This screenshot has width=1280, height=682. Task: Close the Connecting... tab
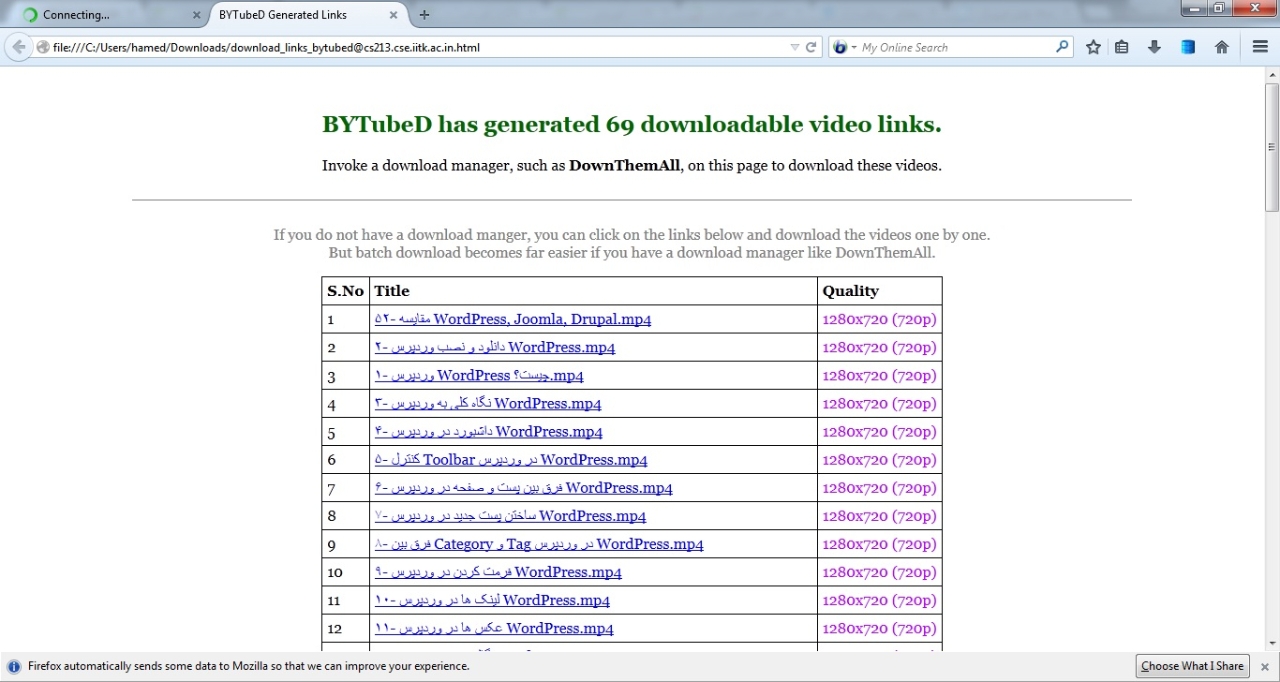[x=196, y=15]
